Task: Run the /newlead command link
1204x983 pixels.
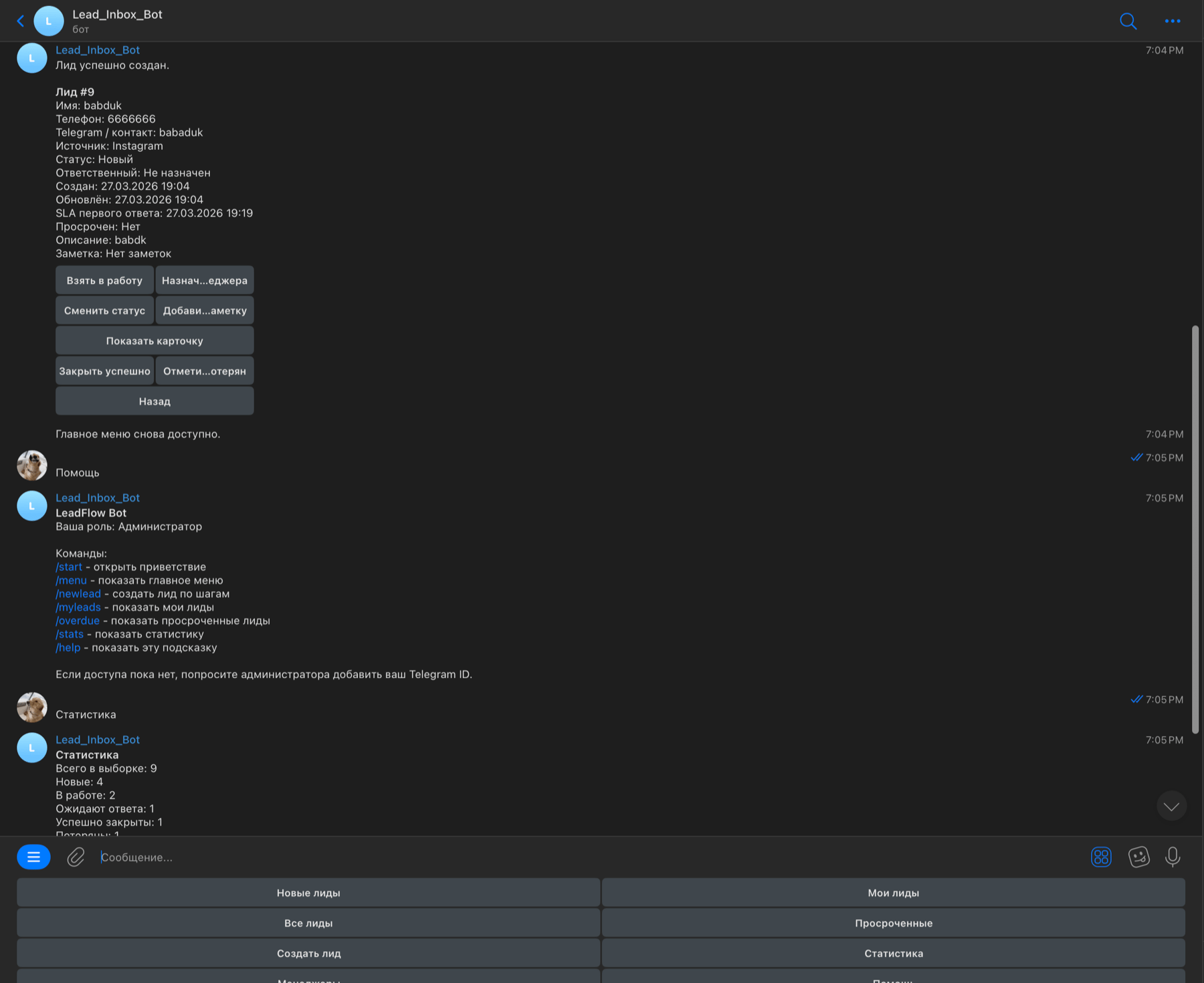Action: click(x=78, y=594)
